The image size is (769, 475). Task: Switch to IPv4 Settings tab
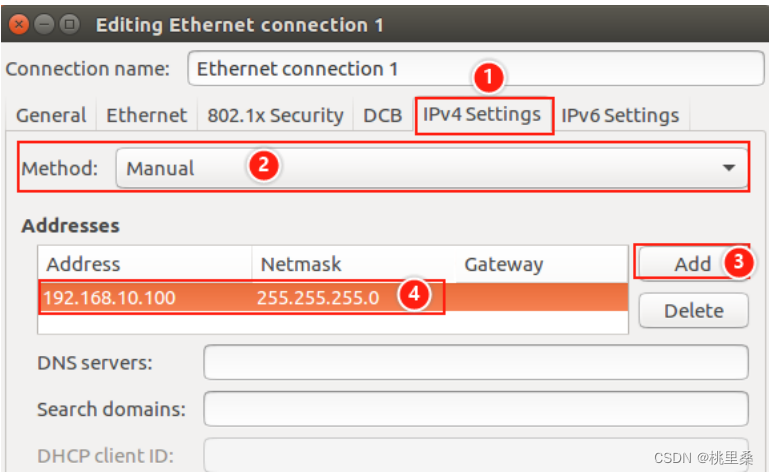[482, 115]
